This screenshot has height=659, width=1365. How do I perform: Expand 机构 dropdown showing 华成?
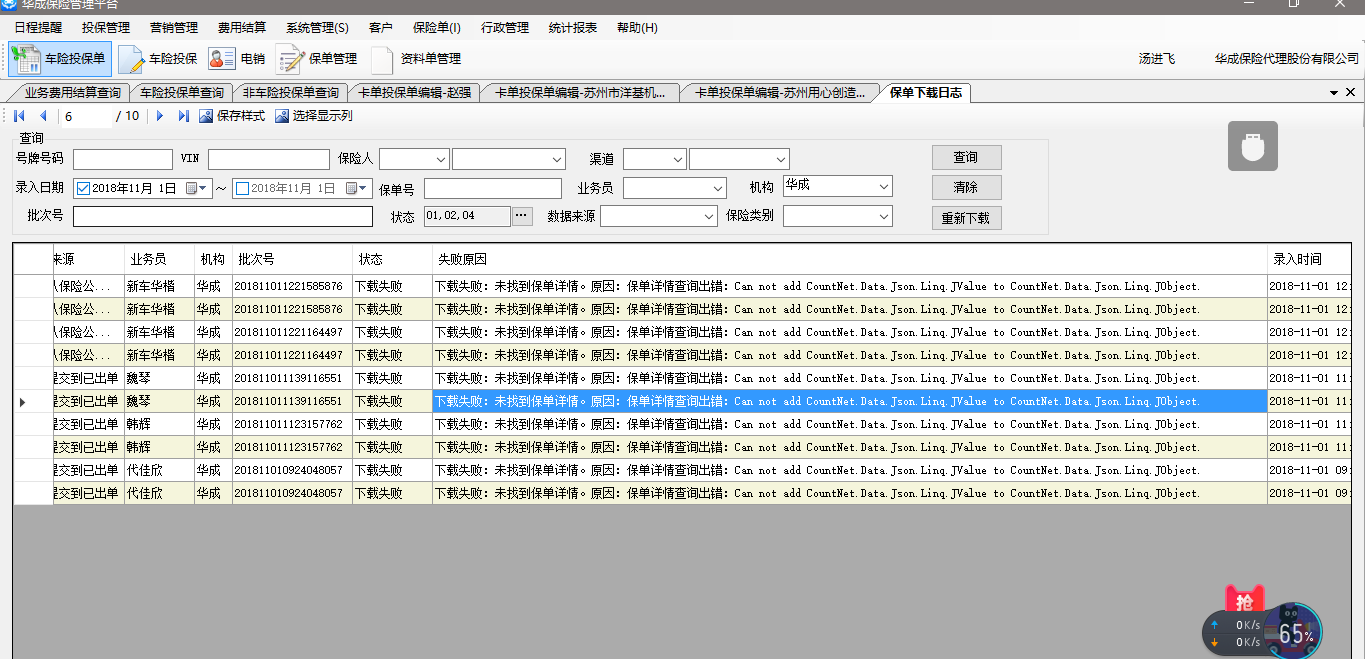[884, 186]
